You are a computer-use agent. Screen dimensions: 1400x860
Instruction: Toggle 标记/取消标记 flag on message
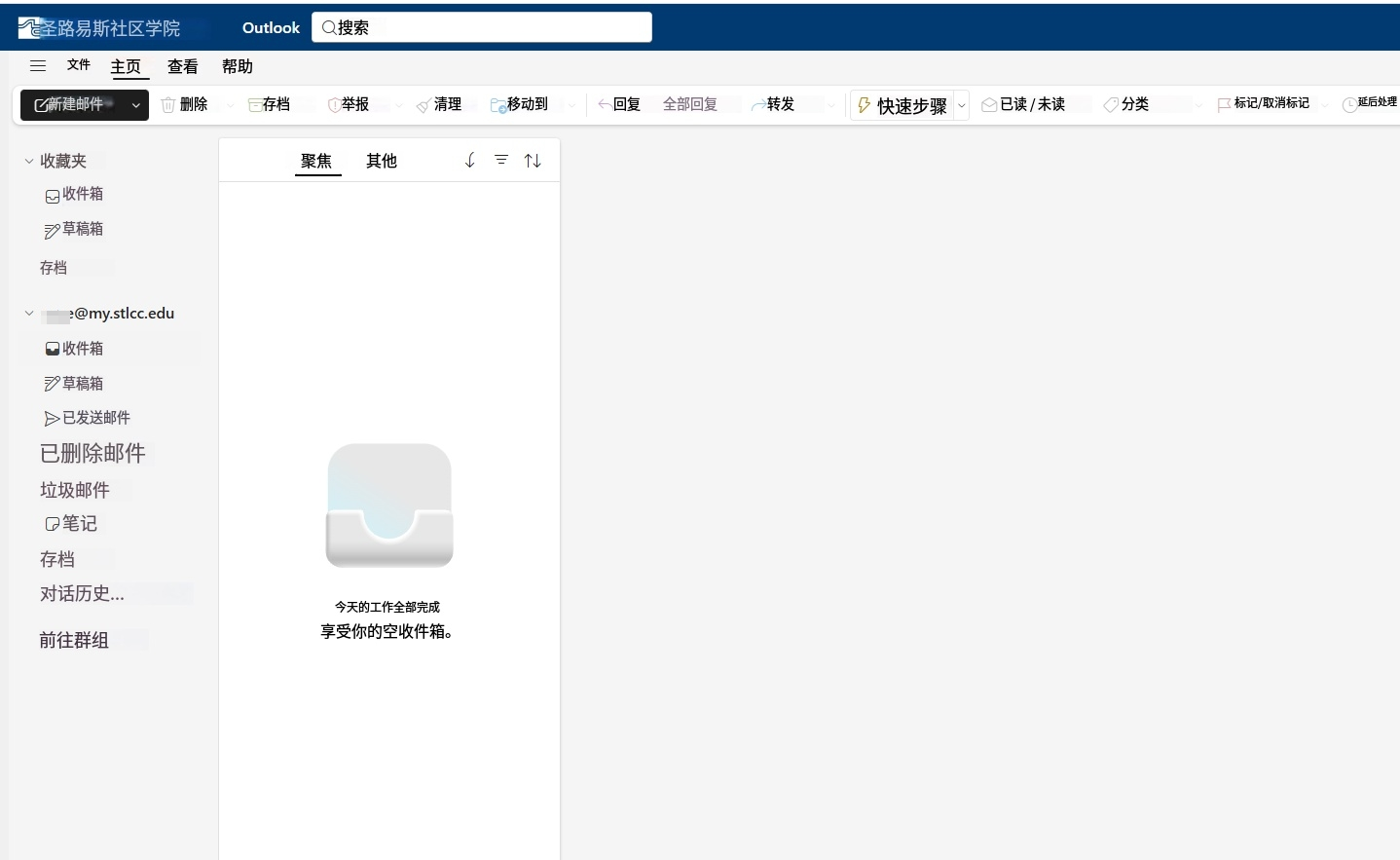(1224, 105)
